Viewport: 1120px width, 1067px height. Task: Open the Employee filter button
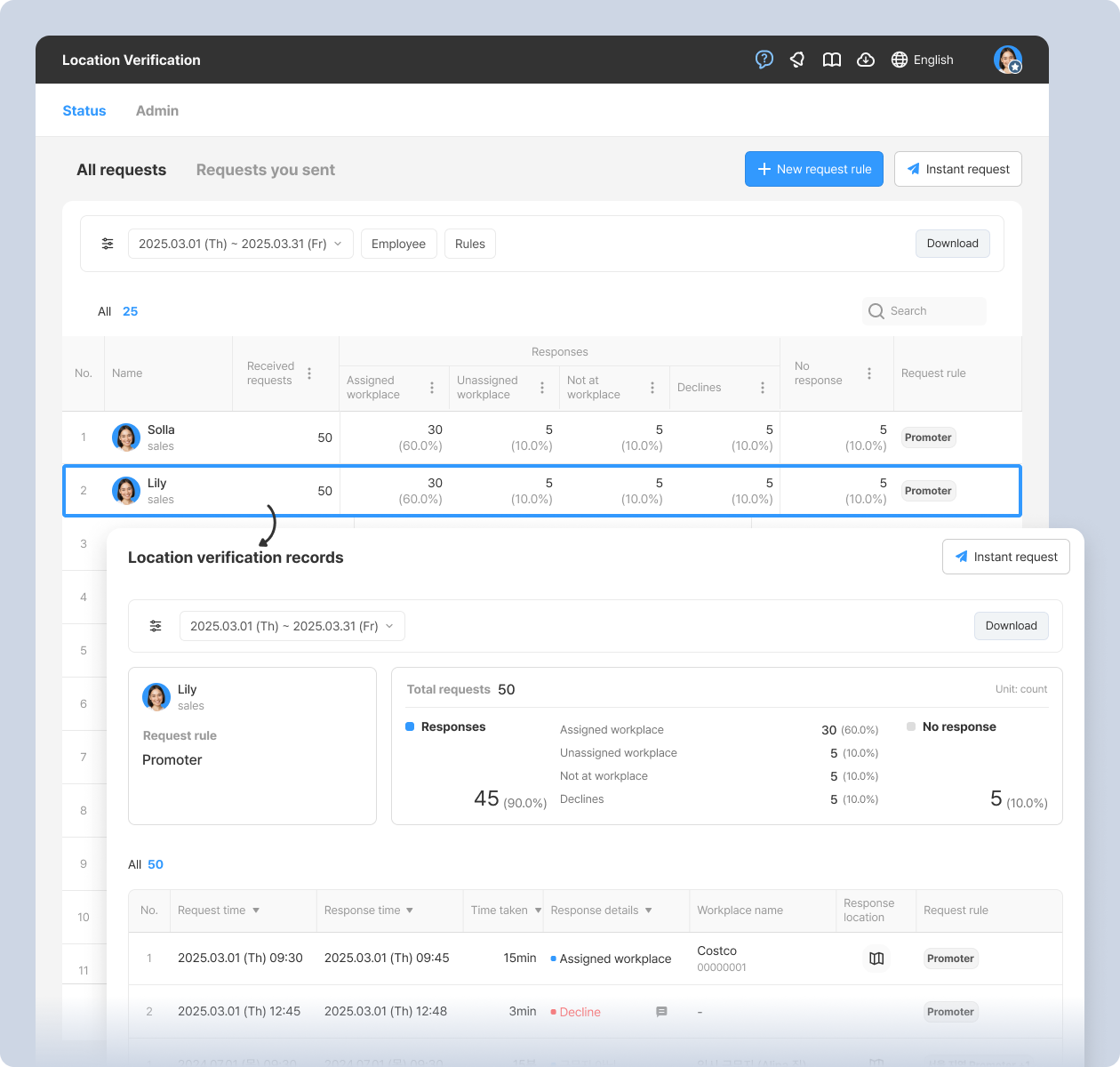point(398,244)
